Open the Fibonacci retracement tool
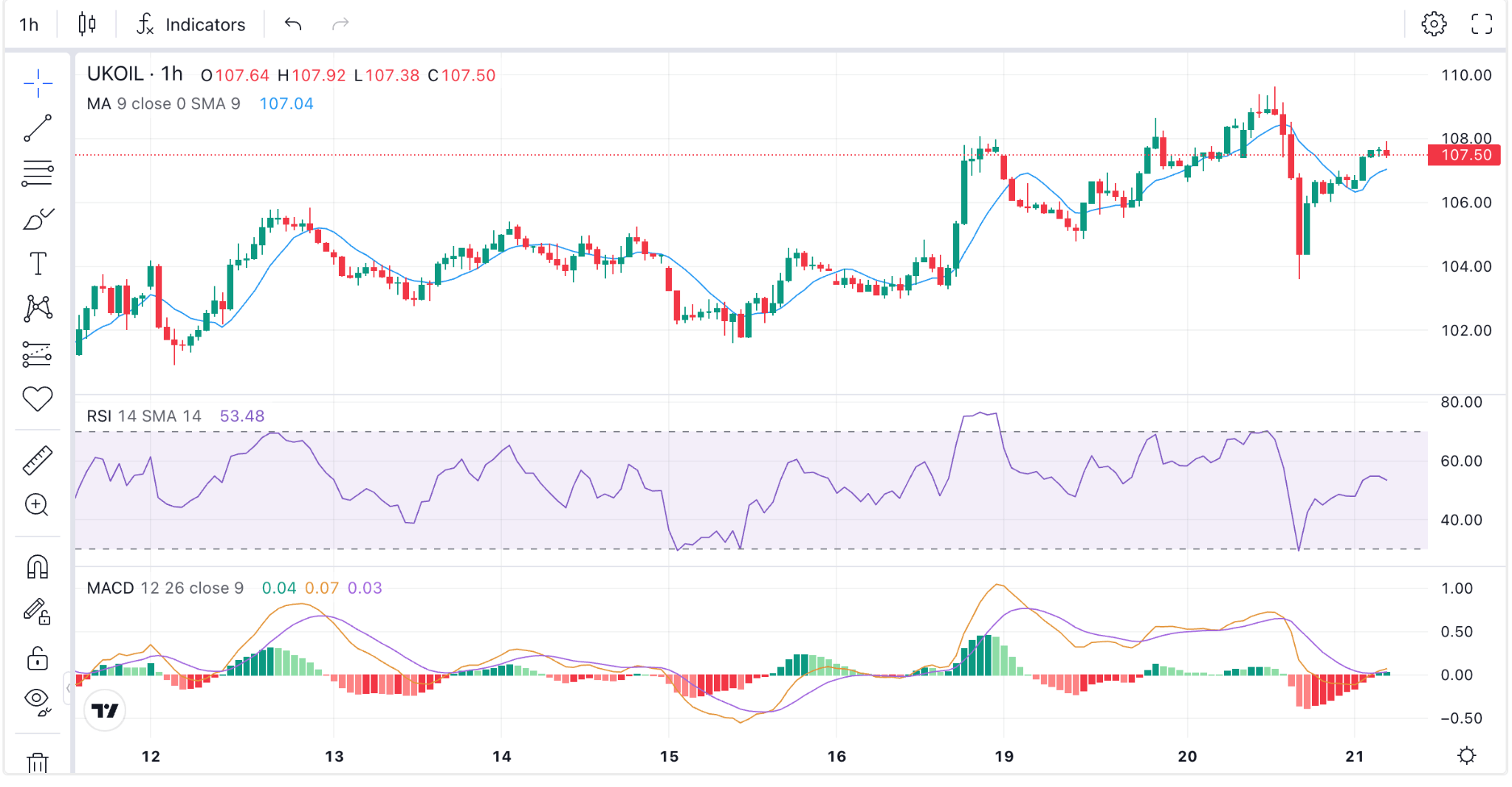Image resolution: width=1512 pixels, height=787 pixels. click(x=38, y=173)
